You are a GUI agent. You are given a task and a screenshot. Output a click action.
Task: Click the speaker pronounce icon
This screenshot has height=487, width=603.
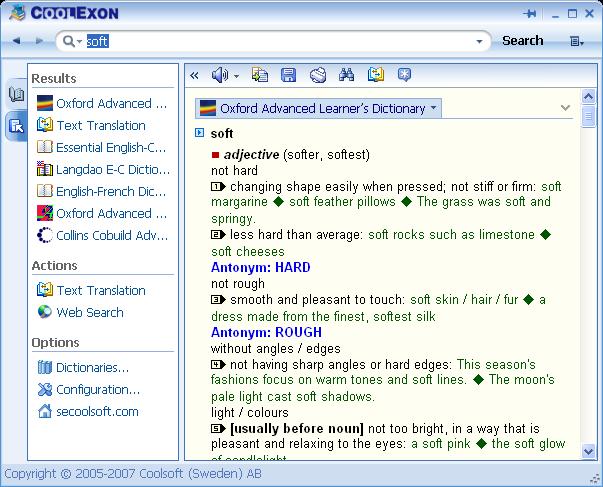click(x=220, y=75)
